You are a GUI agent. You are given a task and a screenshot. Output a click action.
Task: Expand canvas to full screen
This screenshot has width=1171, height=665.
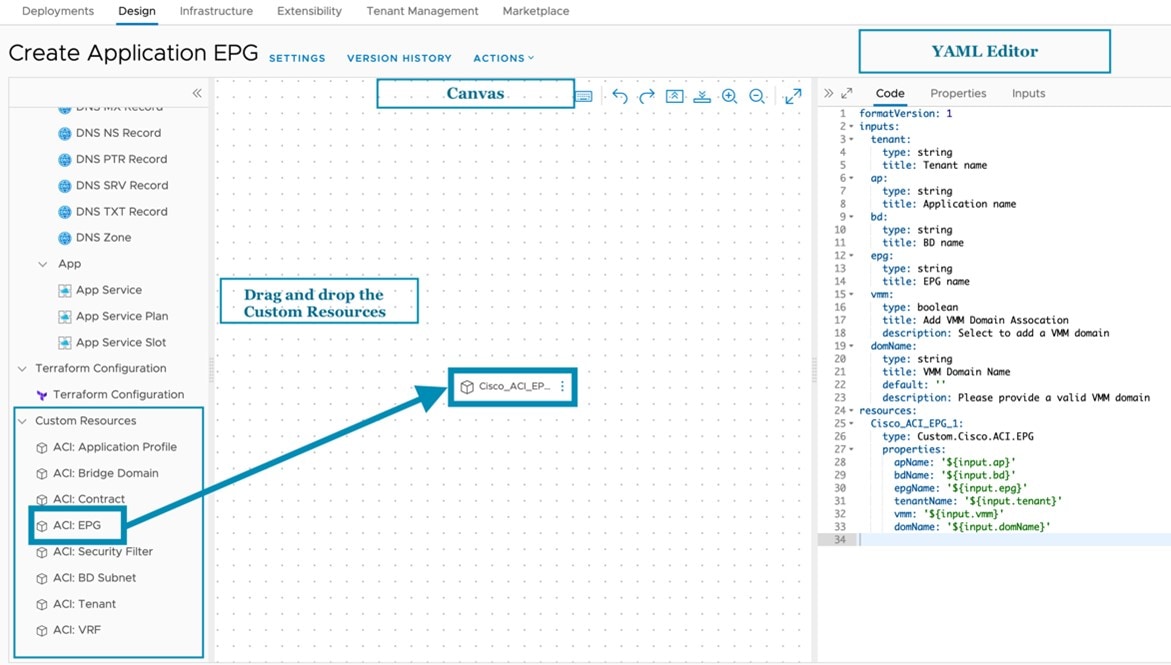(793, 96)
